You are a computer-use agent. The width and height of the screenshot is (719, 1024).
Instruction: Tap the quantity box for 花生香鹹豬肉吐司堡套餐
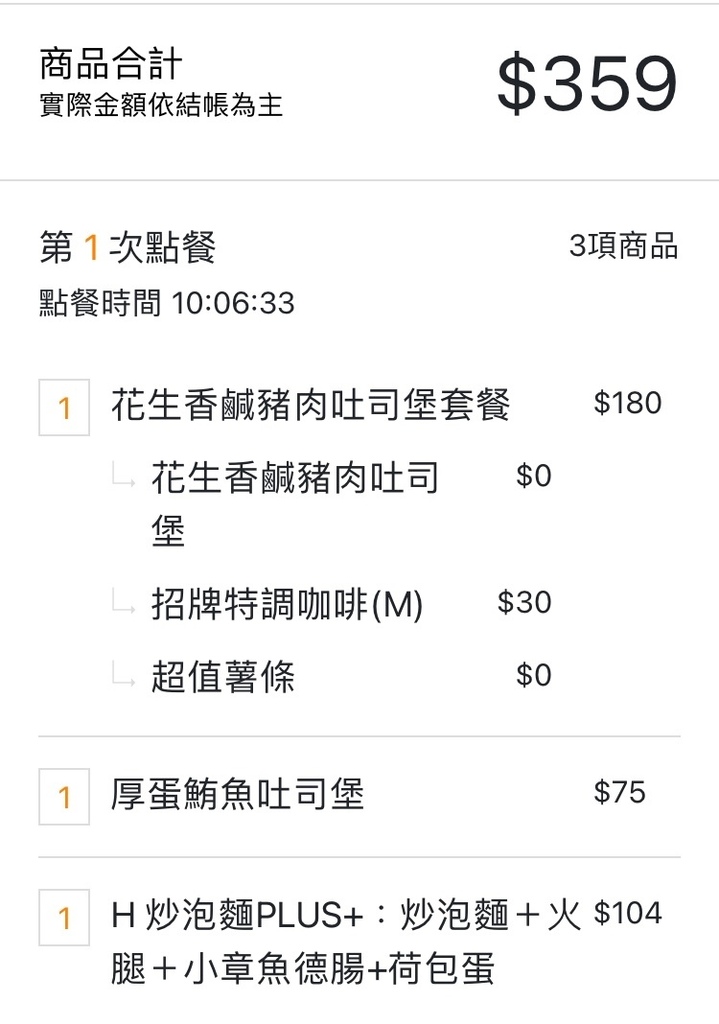[x=64, y=408]
